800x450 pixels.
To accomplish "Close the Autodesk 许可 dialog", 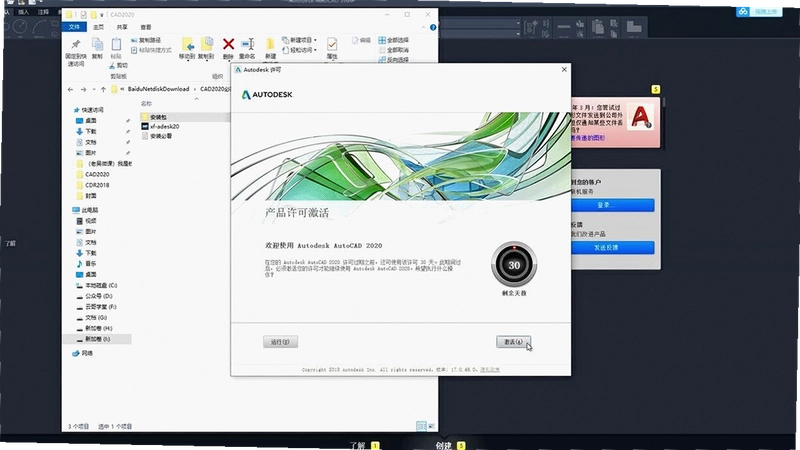I will (564, 69).
